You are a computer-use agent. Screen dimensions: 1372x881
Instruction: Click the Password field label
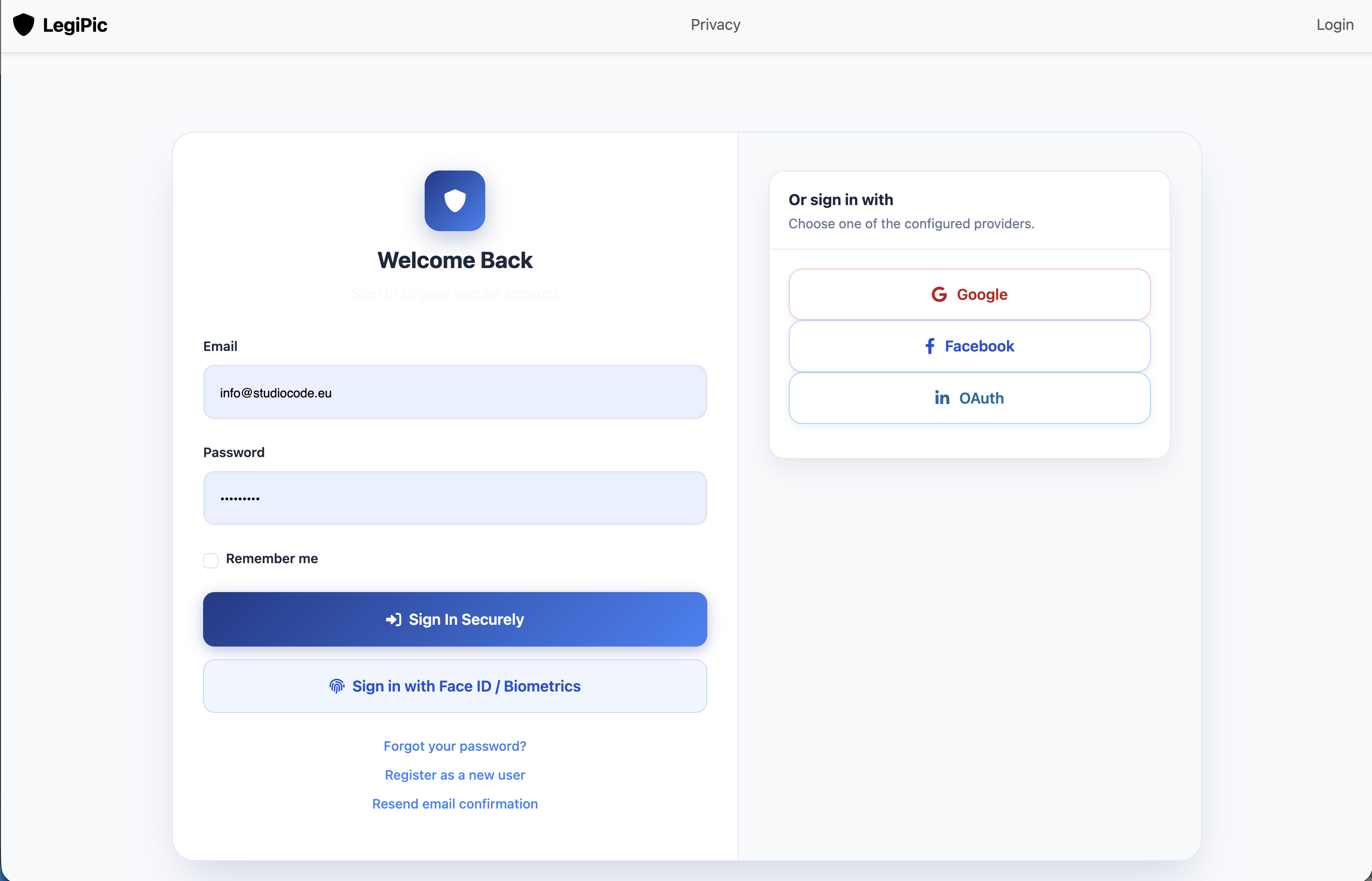[x=234, y=452]
